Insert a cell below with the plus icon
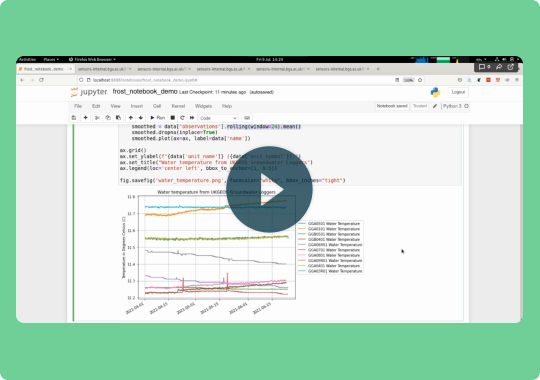540x380 pixels. click(85, 118)
